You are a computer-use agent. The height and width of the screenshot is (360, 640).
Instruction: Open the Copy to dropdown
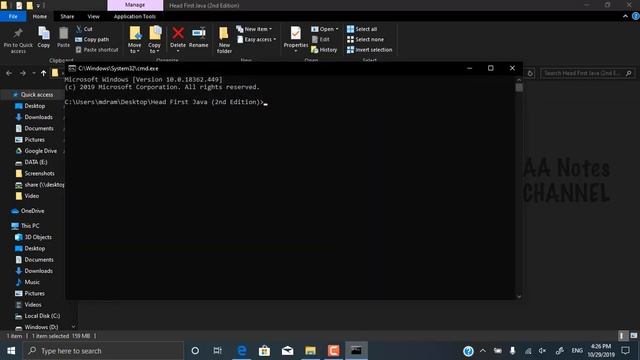(x=155, y=40)
